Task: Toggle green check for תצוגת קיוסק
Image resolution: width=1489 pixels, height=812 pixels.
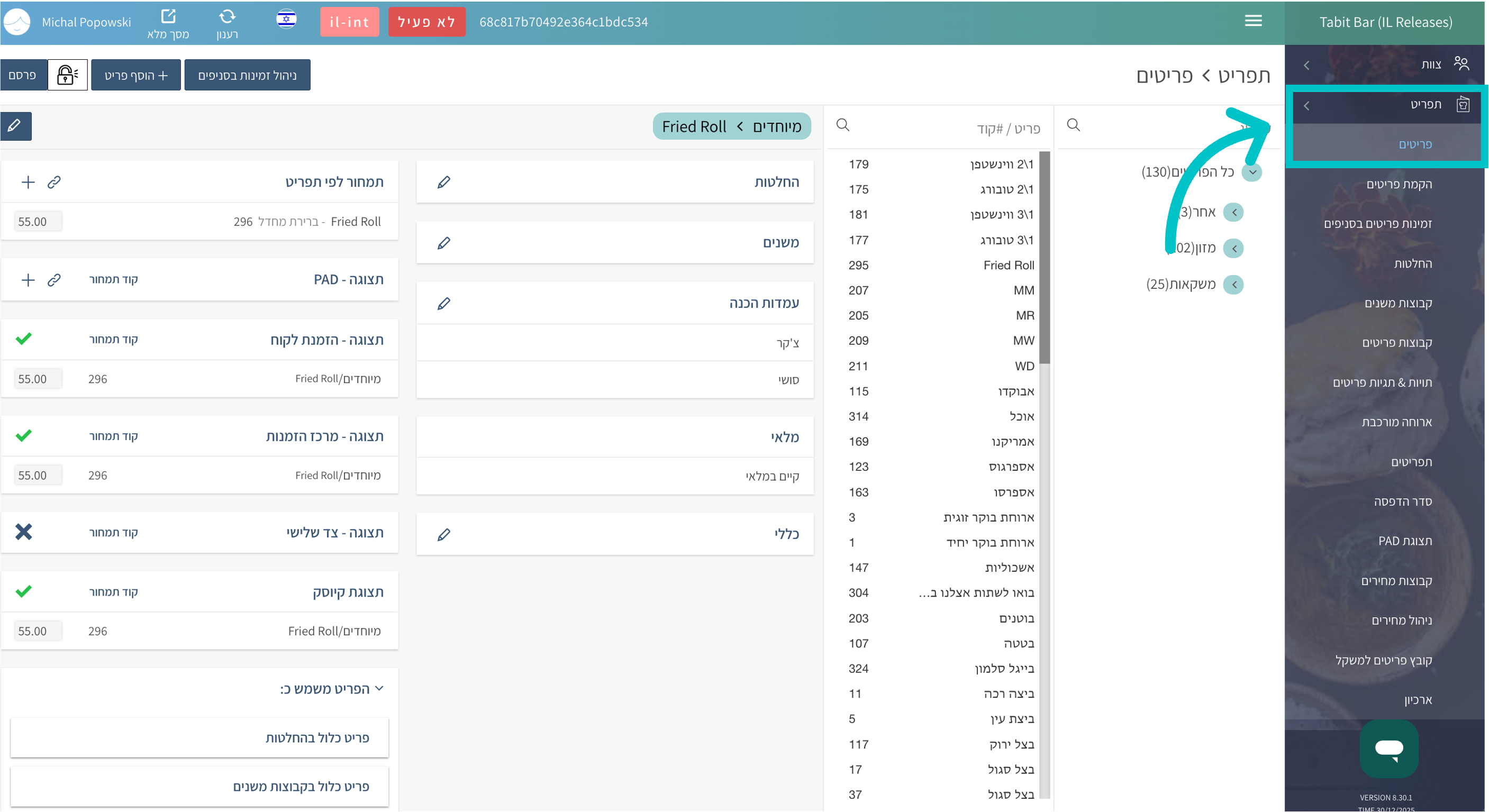Action: [23, 591]
